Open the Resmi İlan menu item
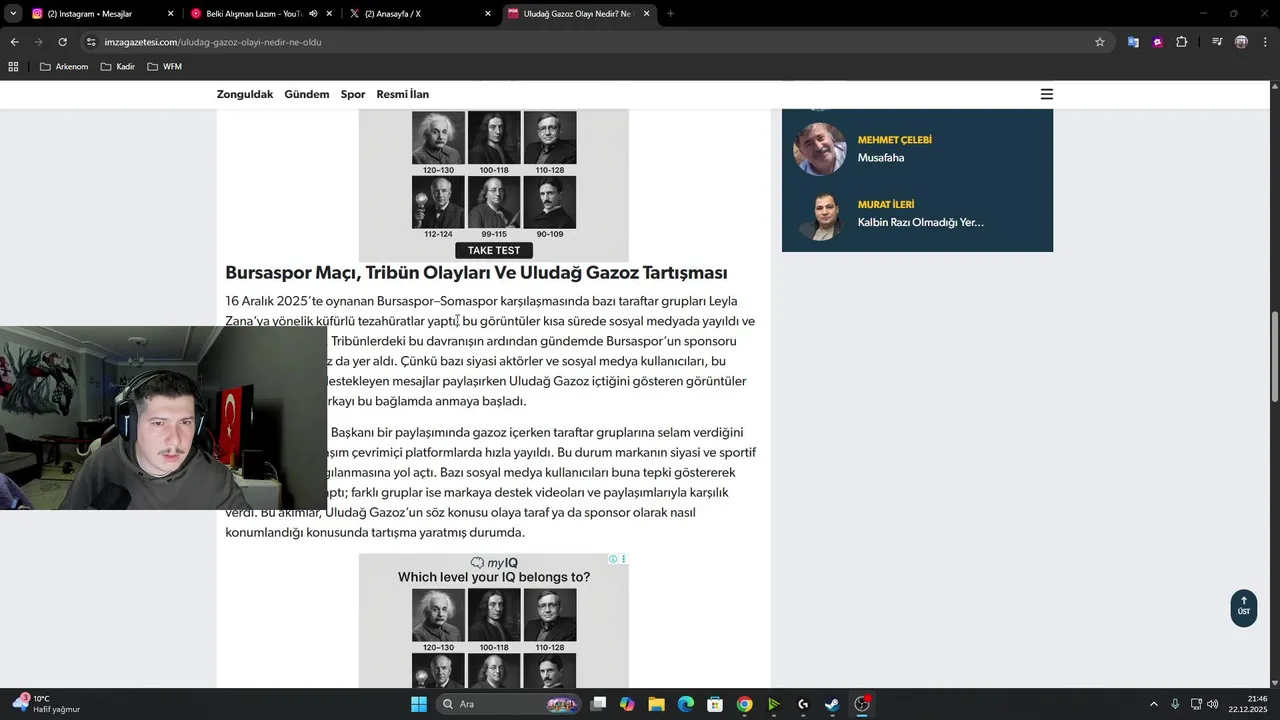Image resolution: width=1280 pixels, height=720 pixels. 402,94
